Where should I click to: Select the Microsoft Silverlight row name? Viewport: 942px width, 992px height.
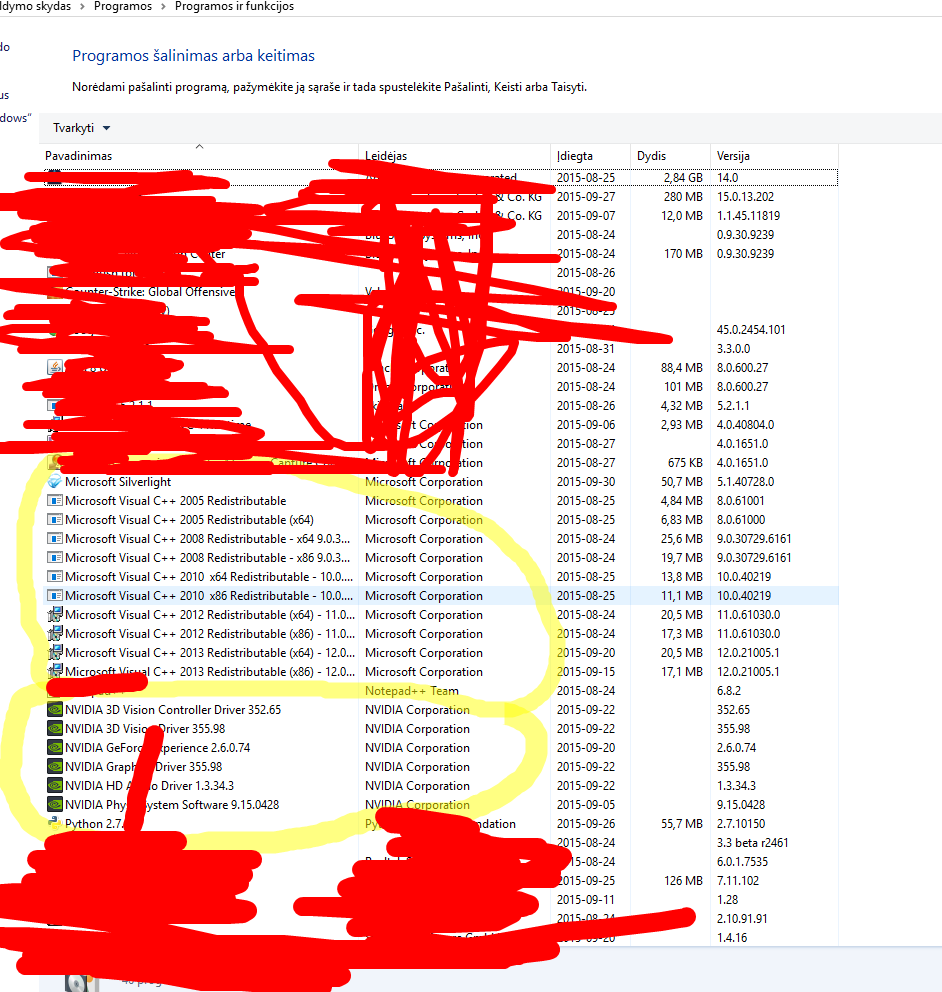[x=118, y=481]
